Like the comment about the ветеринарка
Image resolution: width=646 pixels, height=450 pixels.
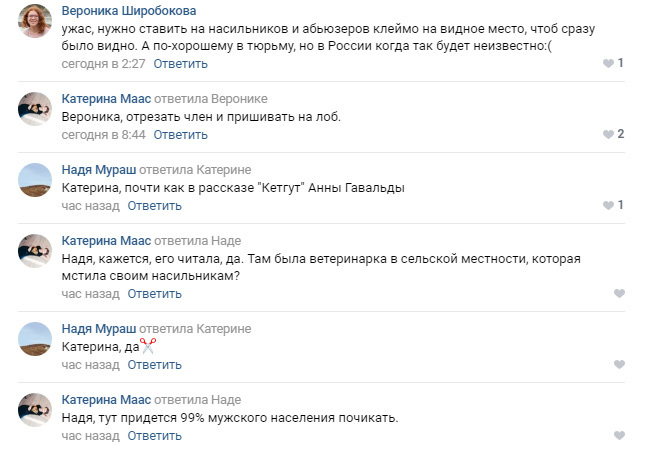click(619, 293)
